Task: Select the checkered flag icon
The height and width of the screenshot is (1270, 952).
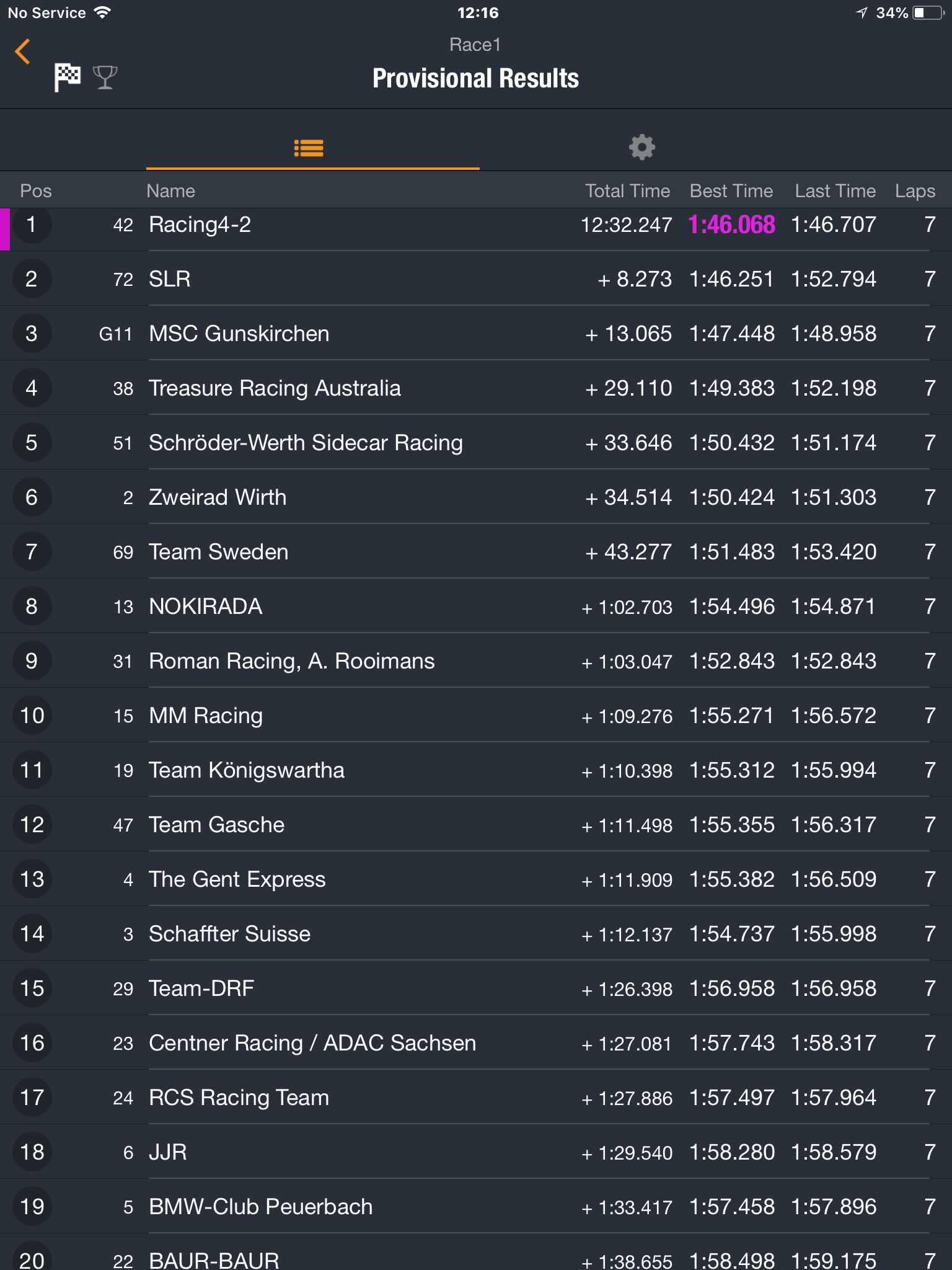Action: point(67,78)
